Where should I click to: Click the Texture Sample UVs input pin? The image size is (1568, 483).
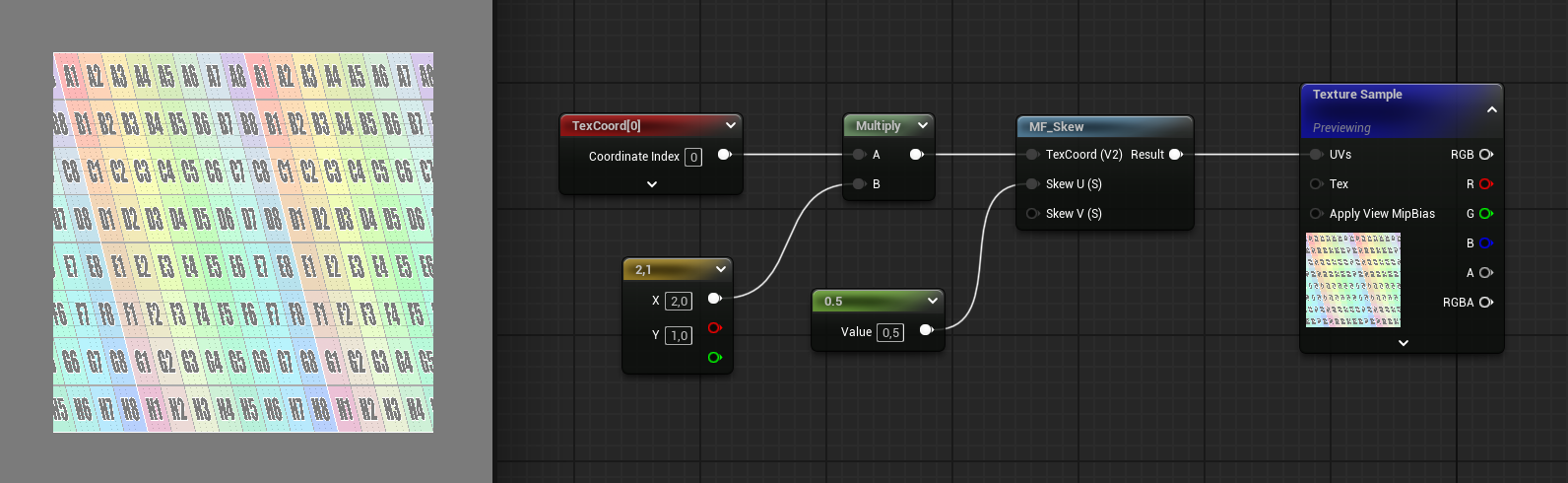(1316, 155)
